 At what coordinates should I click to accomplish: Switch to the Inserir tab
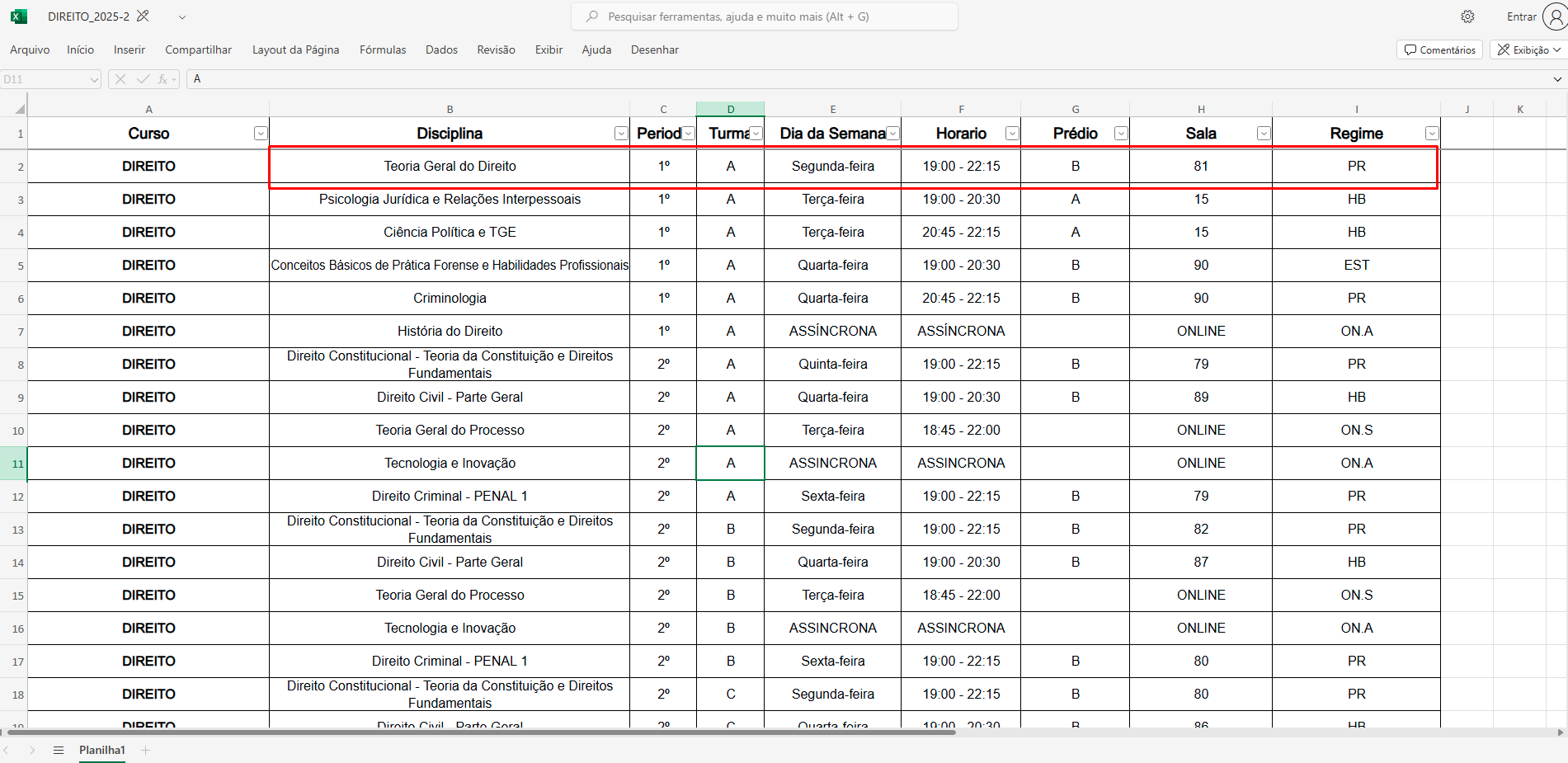129,49
